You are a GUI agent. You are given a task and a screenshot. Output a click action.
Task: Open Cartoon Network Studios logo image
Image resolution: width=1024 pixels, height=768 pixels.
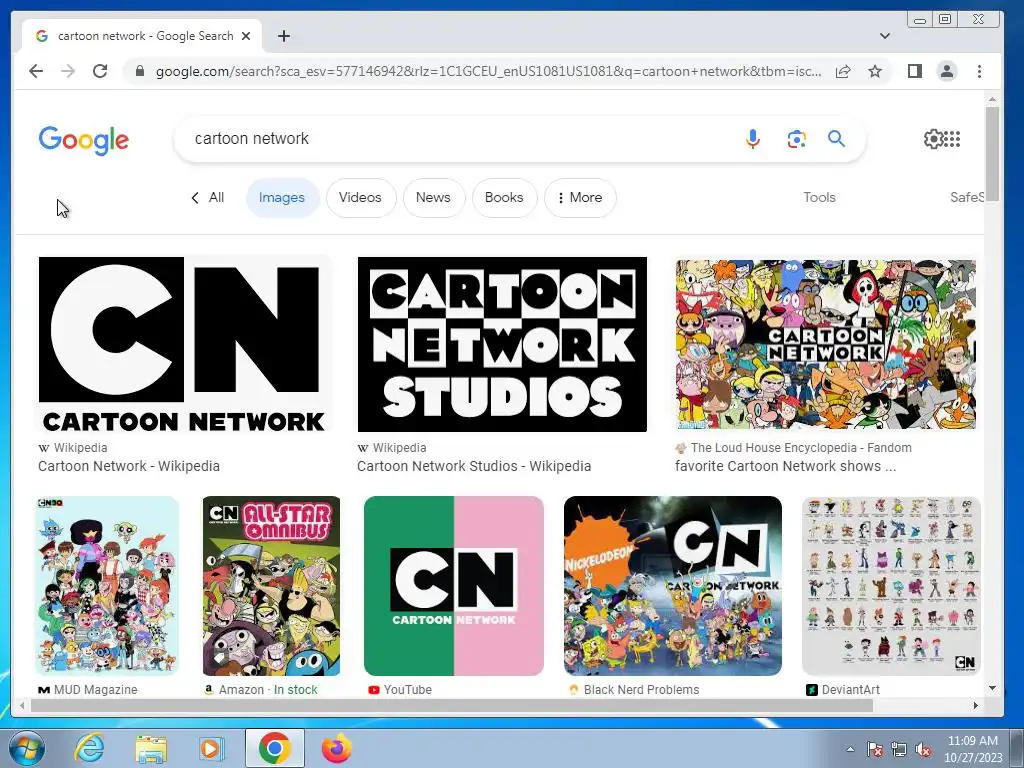(502, 344)
